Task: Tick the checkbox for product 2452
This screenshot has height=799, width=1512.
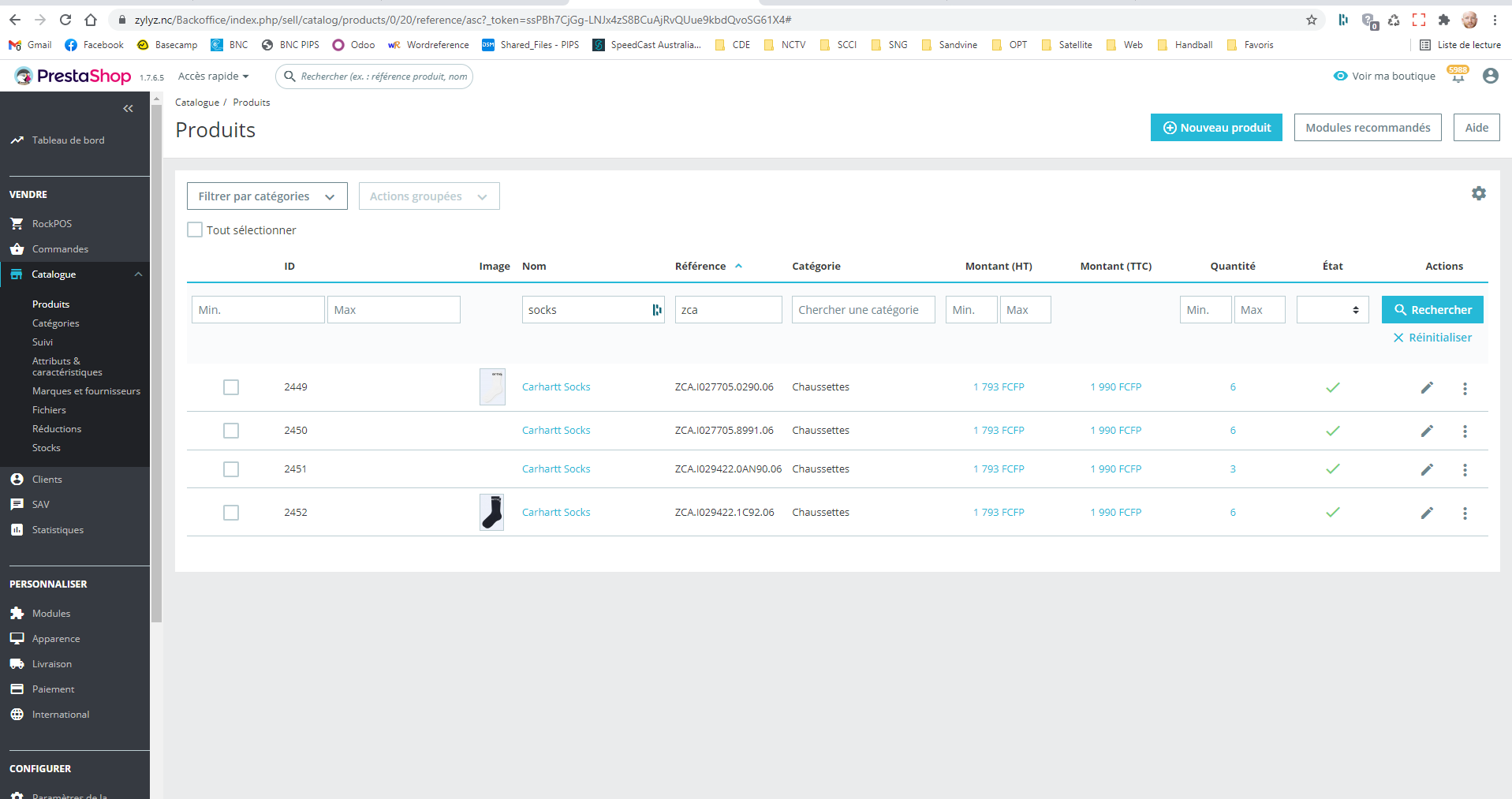Action: [x=231, y=513]
